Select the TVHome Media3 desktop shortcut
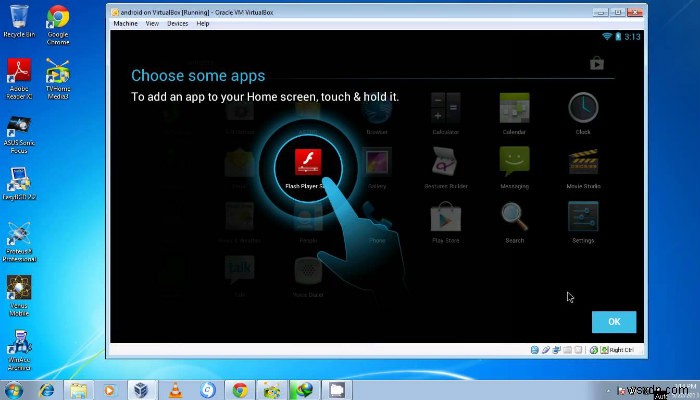This screenshot has width=700, height=400. tap(58, 78)
